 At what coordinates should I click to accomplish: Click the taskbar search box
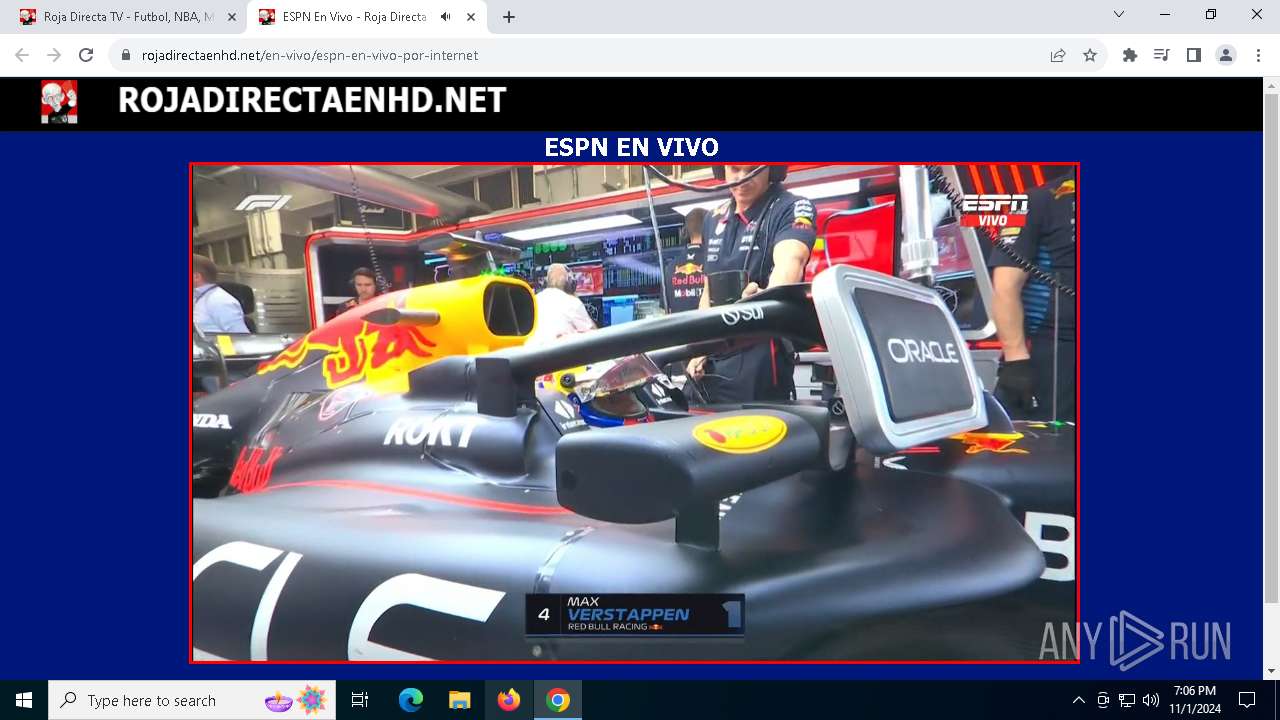coord(192,700)
